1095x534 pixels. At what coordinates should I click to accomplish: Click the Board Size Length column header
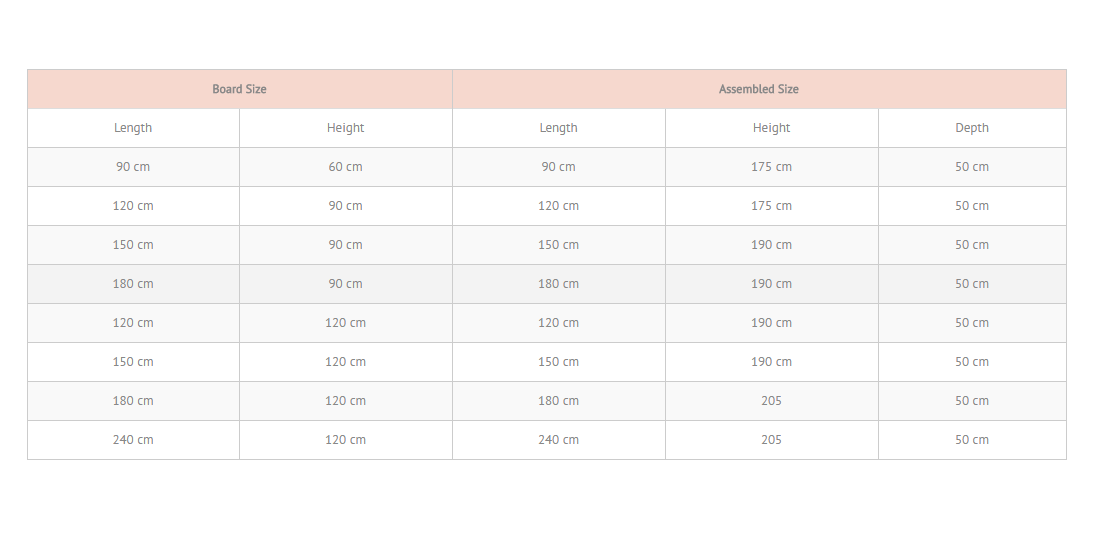coord(133,128)
